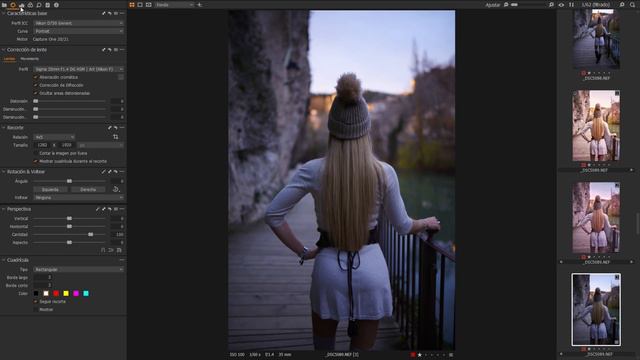Viewport: 640px width, 360px height.
Task: Select straighten tool in Rotación & Volteo
Action: coord(104,172)
